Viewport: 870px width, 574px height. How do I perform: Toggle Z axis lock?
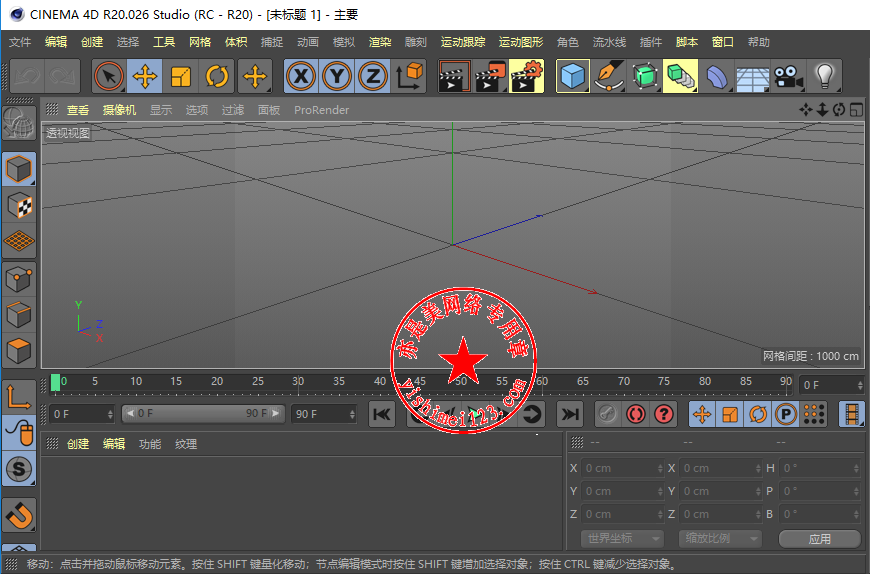373,76
